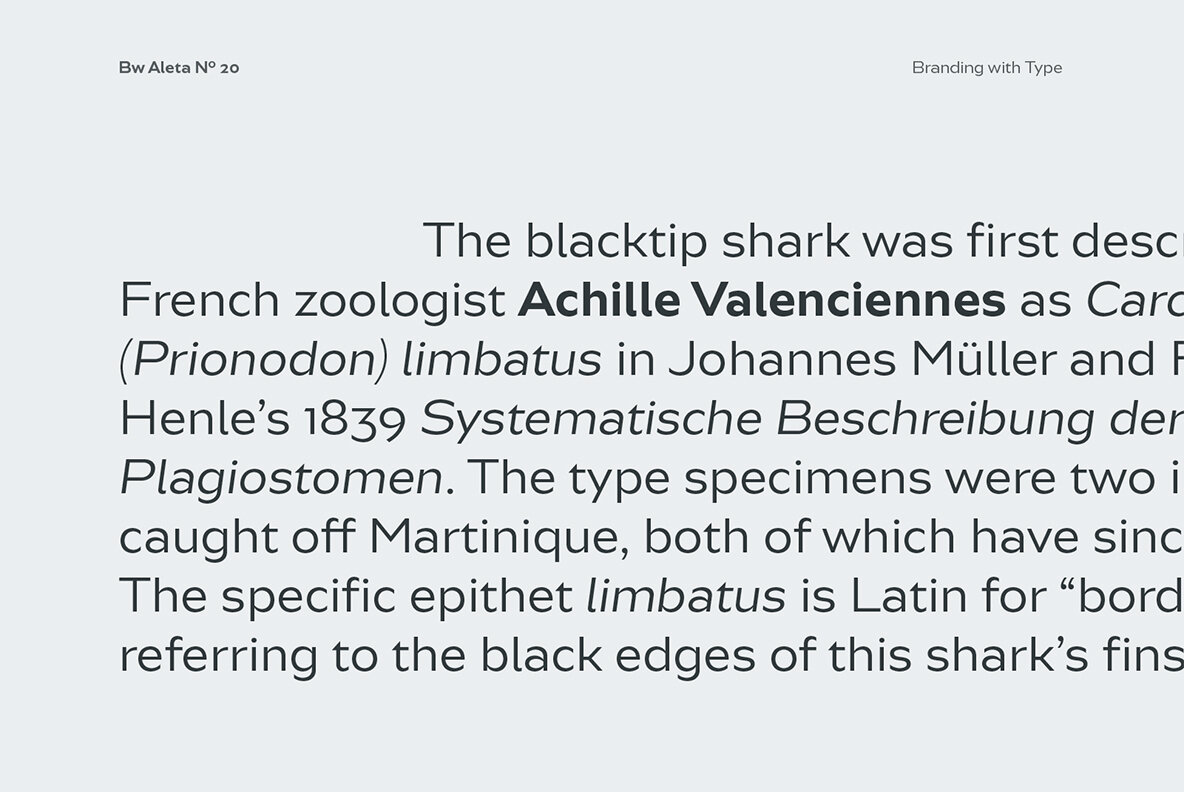Click the 'Branding with Type' label
This screenshot has width=1184, height=792.
[x=987, y=68]
